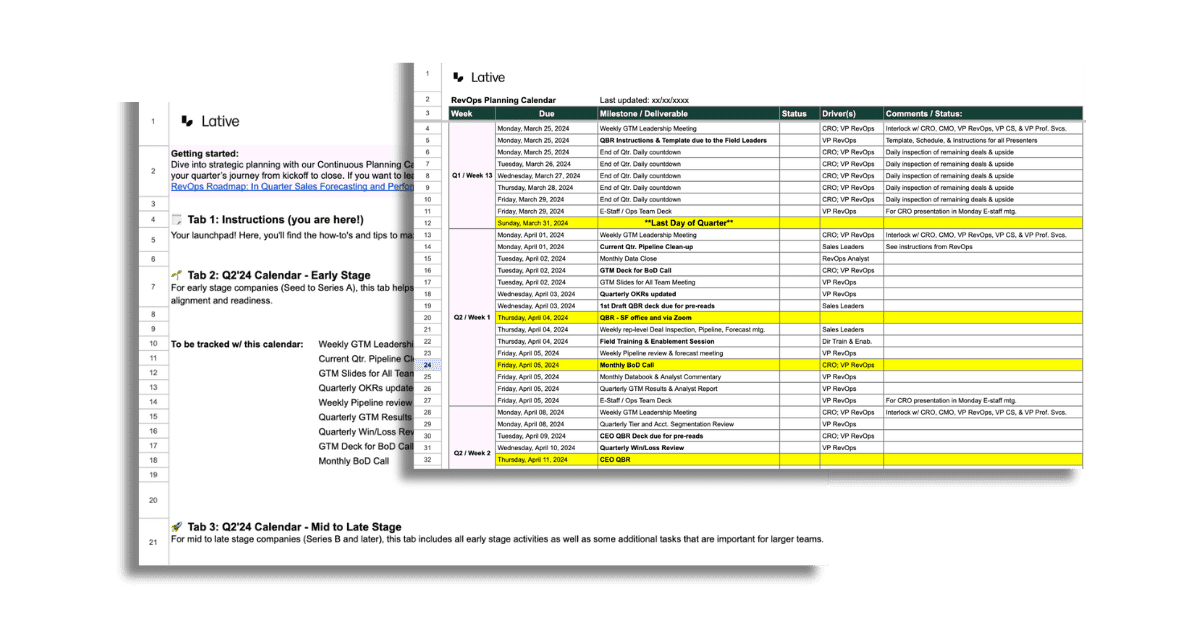The height and width of the screenshot is (627, 1200).
Task: Click 'Quarterly OKRs updated' milestone in calendar
Action: (687, 294)
